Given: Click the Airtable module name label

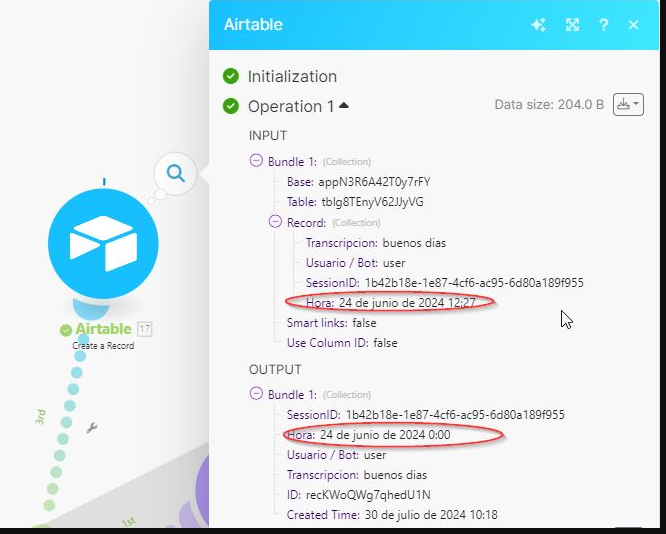Looking at the screenshot, I should click(103, 329).
